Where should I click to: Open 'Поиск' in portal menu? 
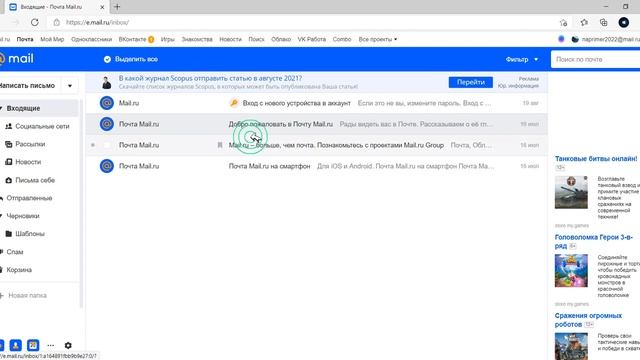tap(256, 39)
